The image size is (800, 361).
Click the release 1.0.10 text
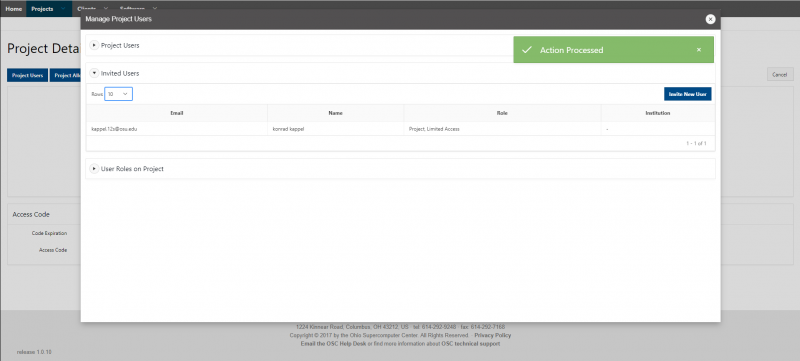point(34,352)
